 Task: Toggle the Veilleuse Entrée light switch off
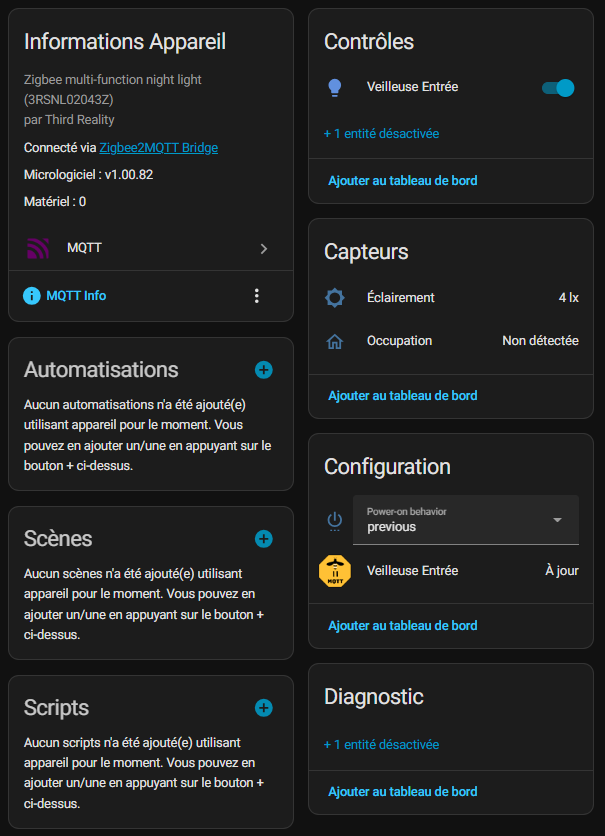tap(558, 88)
